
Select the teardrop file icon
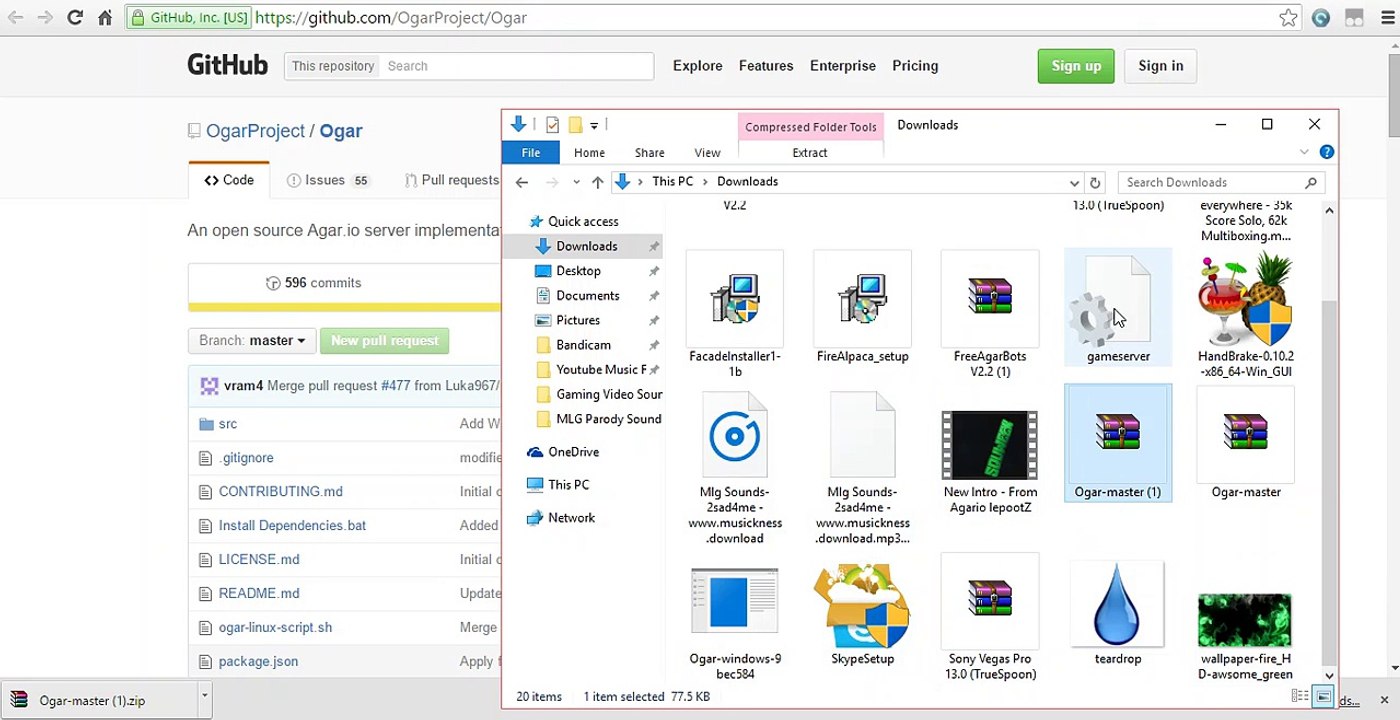[1118, 604]
